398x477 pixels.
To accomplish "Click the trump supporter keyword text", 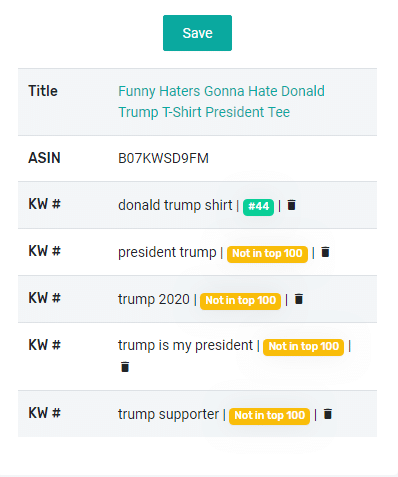I will click(x=168, y=415).
